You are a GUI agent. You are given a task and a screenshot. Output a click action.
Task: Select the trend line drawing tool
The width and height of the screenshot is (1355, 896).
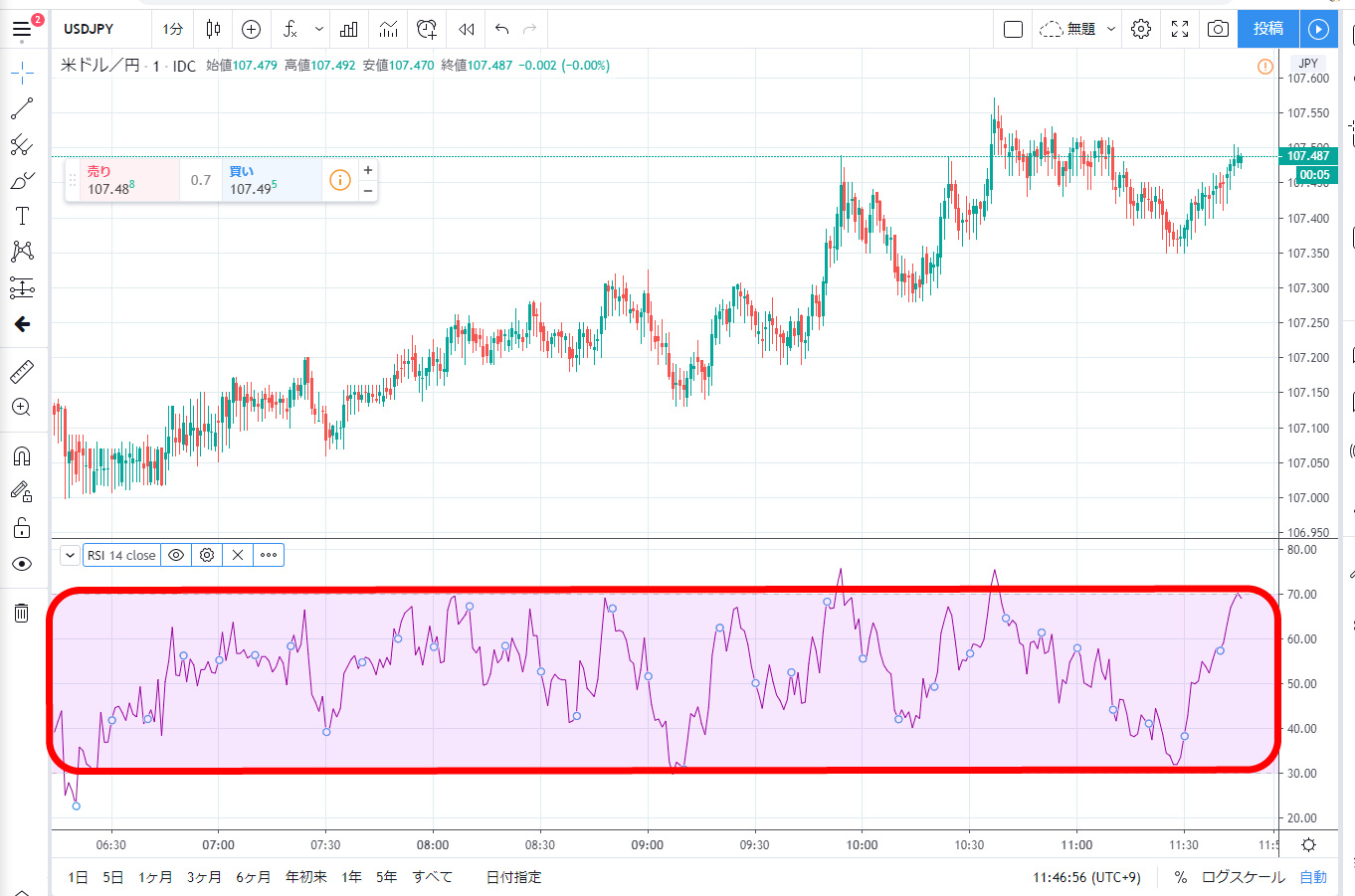point(22,108)
